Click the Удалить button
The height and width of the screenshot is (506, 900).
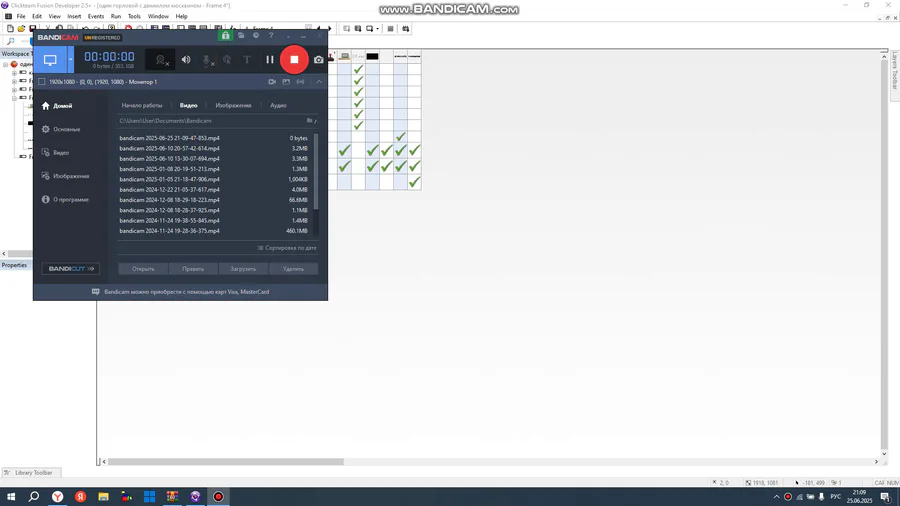[293, 268]
